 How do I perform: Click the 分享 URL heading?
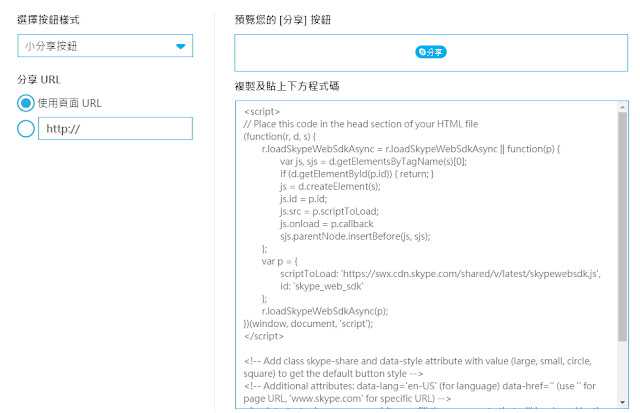(39, 80)
